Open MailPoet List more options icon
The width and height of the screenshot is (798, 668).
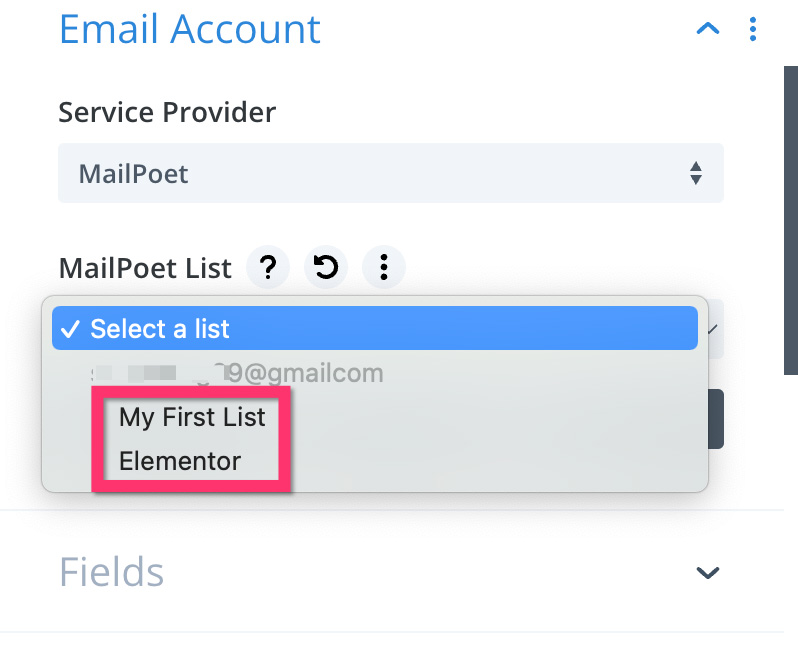tap(384, 267)
